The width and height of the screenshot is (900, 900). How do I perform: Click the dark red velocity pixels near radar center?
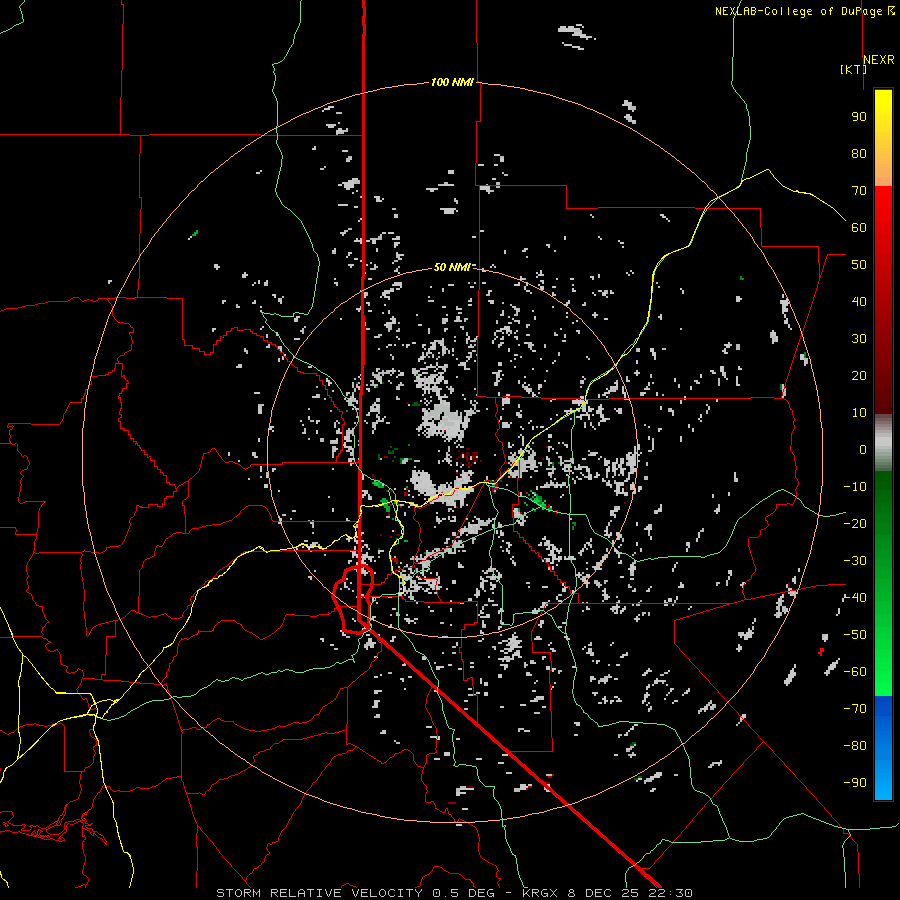470,457
